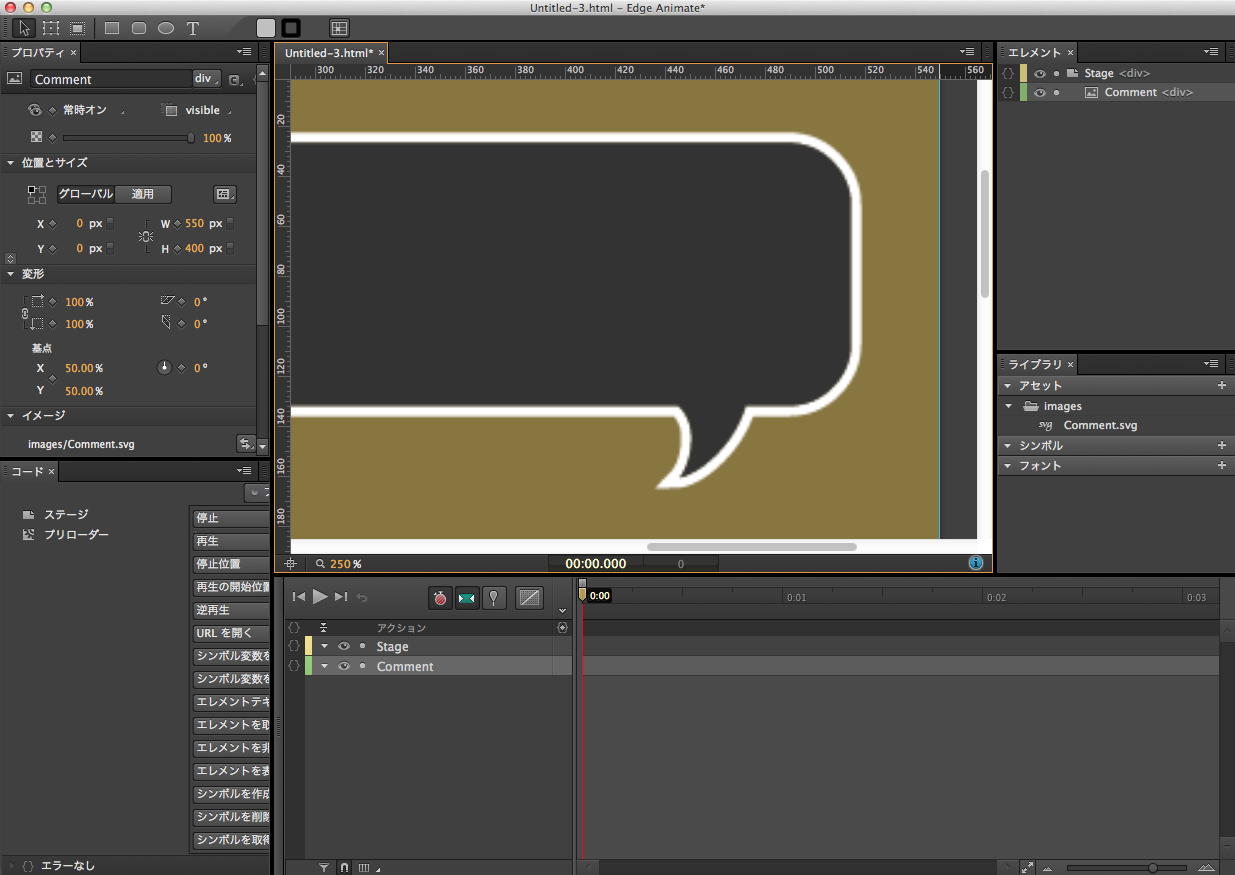Image resolution: width=1235 pixels, height=875 pixels.
Task: Toggle the link scale chain icon
Action: click(25, 313)
